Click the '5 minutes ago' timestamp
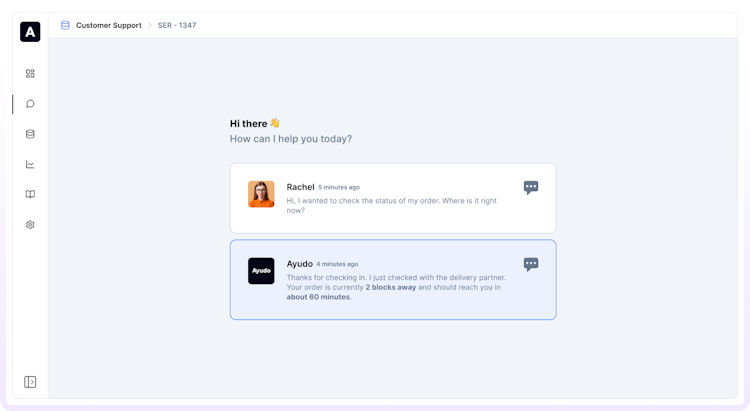750x411 pixels. click(x=339, y=188)
